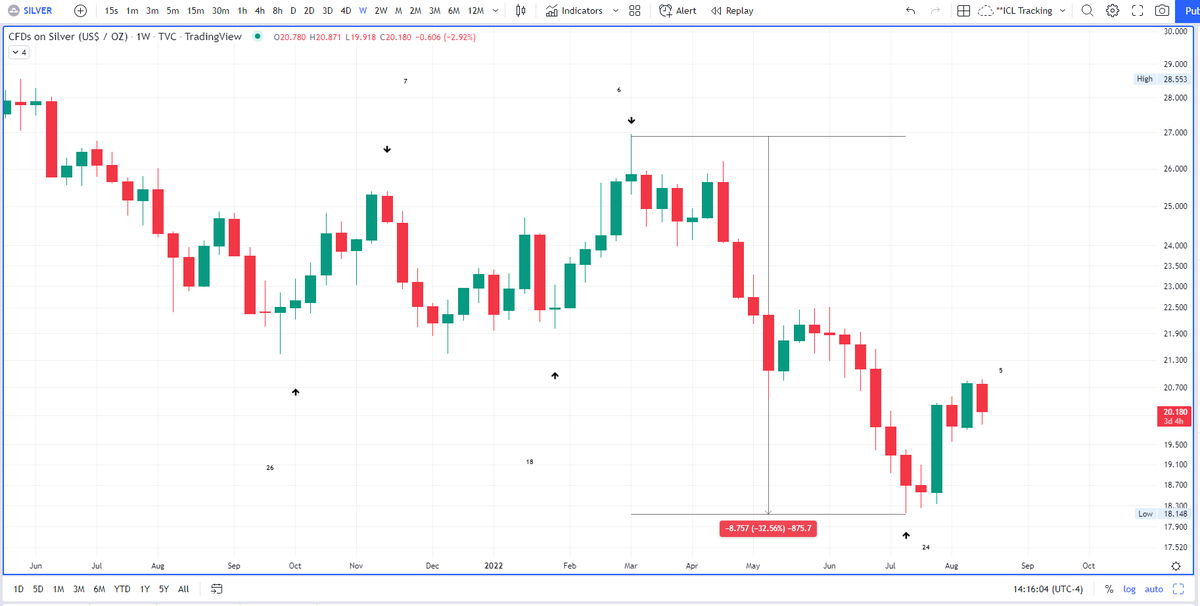
Task: Switch to the 8h timeframe
Action: (x=276, y=10)
